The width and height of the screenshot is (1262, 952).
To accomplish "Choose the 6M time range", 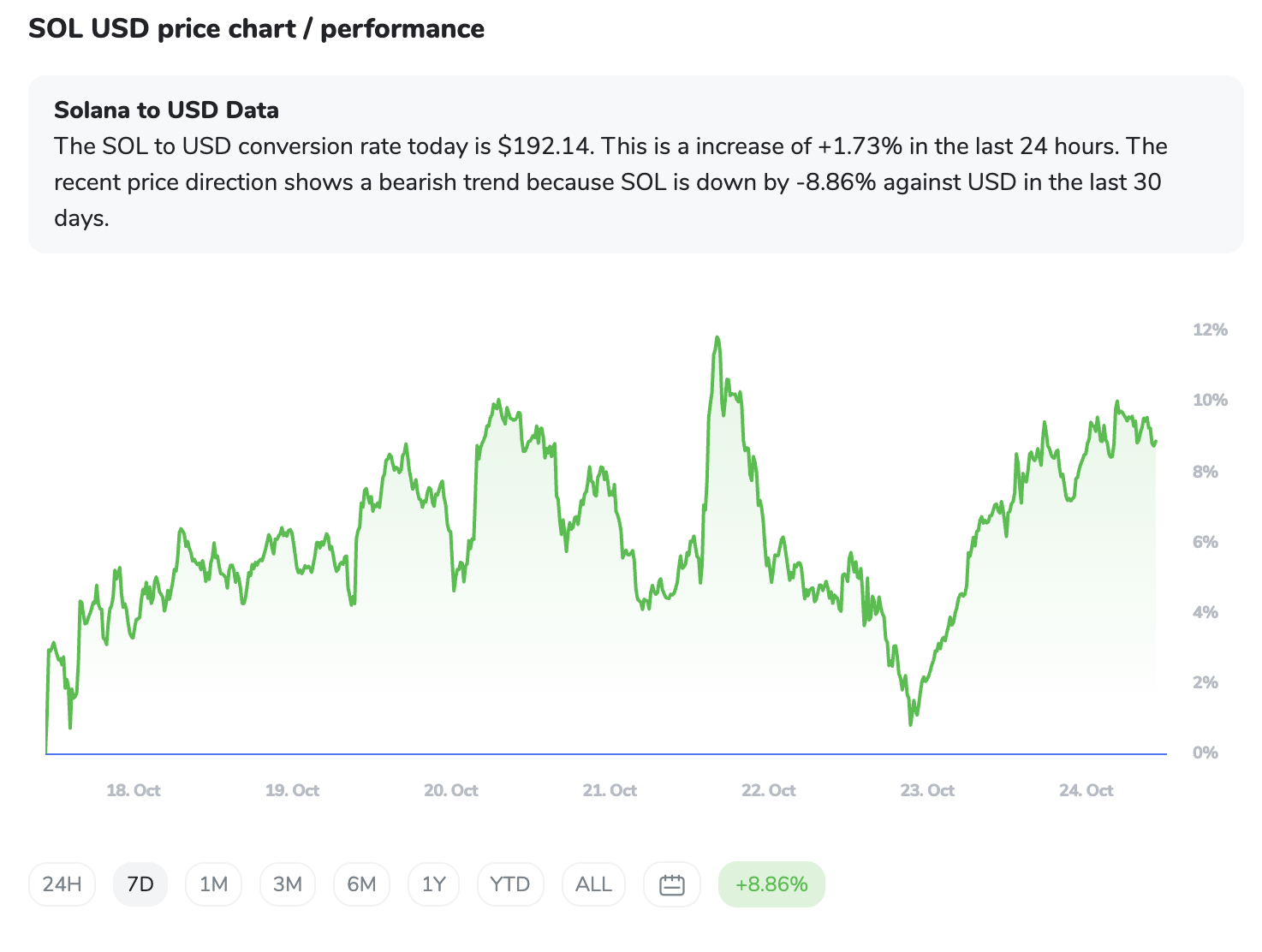I will pos(361,884).
